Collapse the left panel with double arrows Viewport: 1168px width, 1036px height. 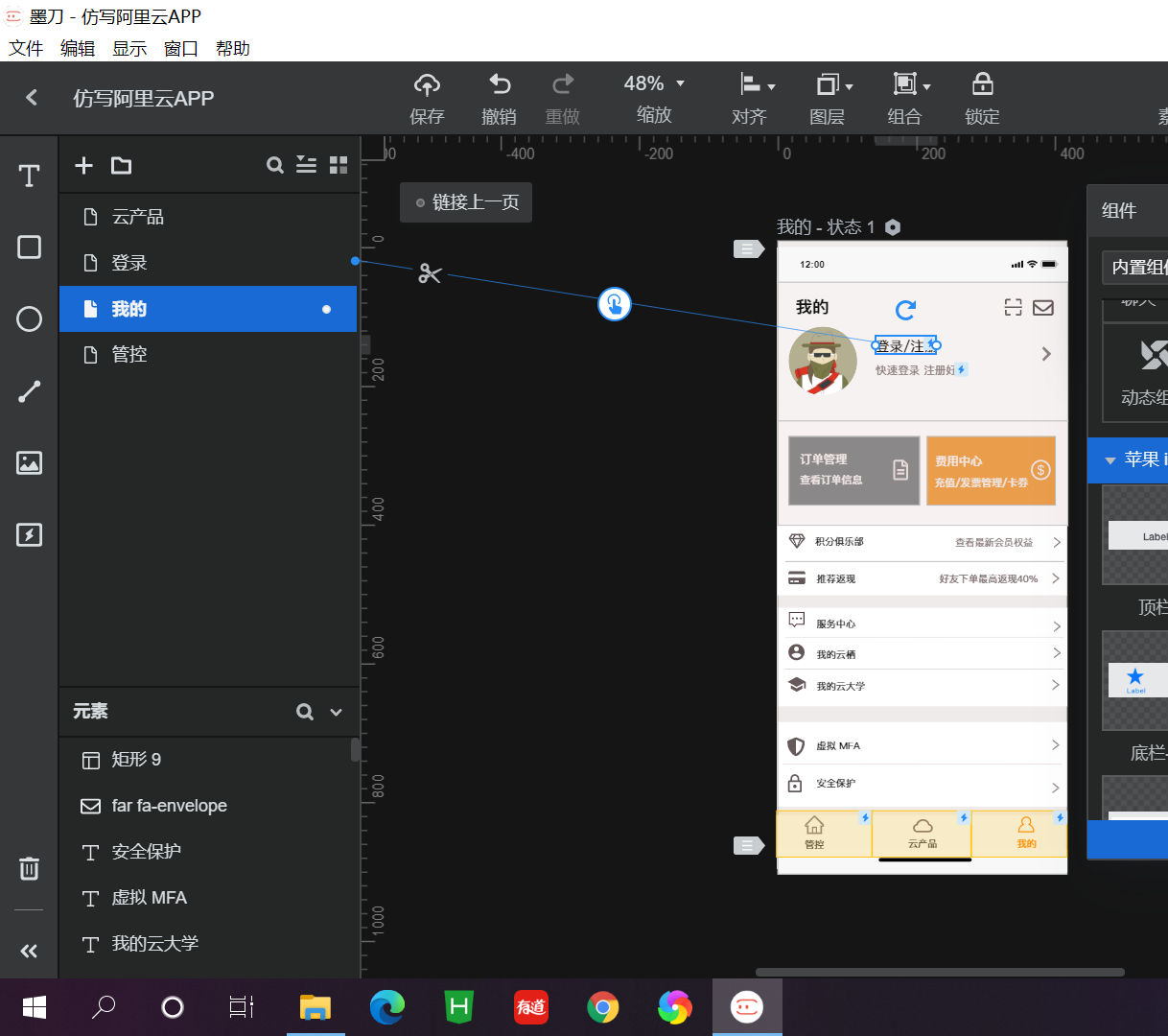coord(30,951)
